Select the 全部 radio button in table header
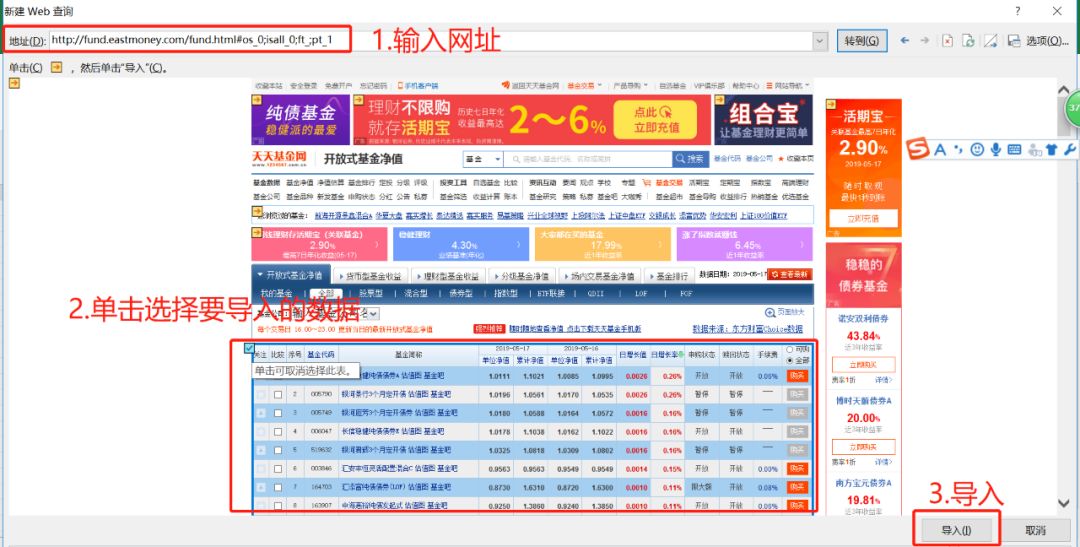The image size is (1080, 547). pyautogui.click(x=789, y=360)
